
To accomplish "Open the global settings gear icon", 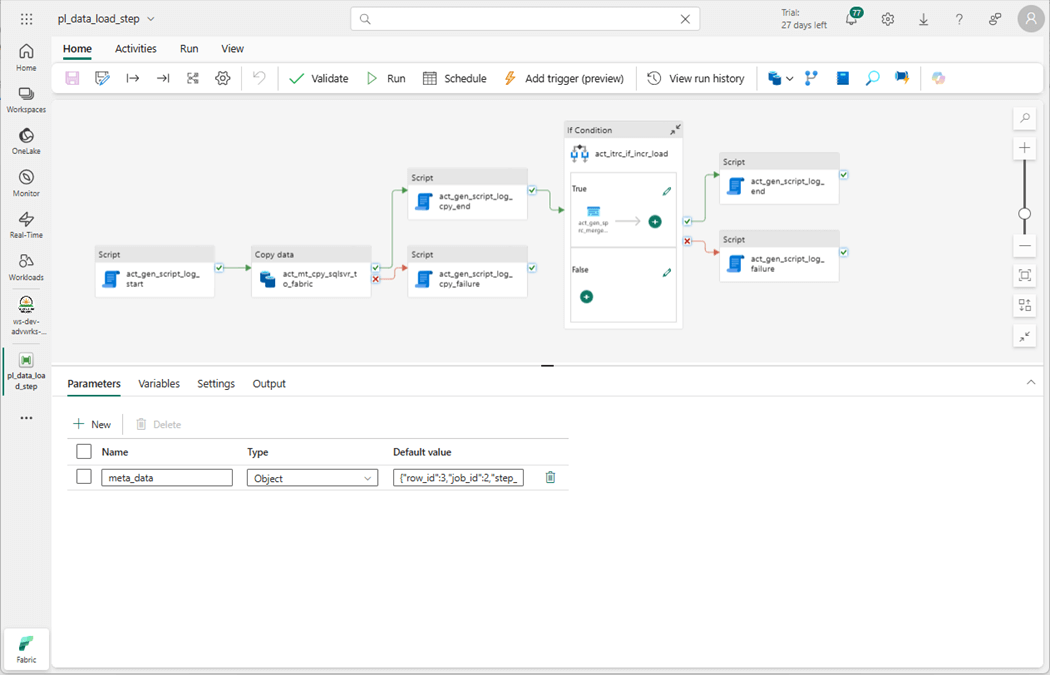I will tap(887, 19).
